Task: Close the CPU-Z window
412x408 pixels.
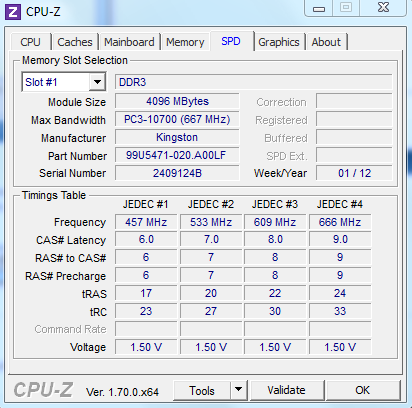Action: point(383,8)
